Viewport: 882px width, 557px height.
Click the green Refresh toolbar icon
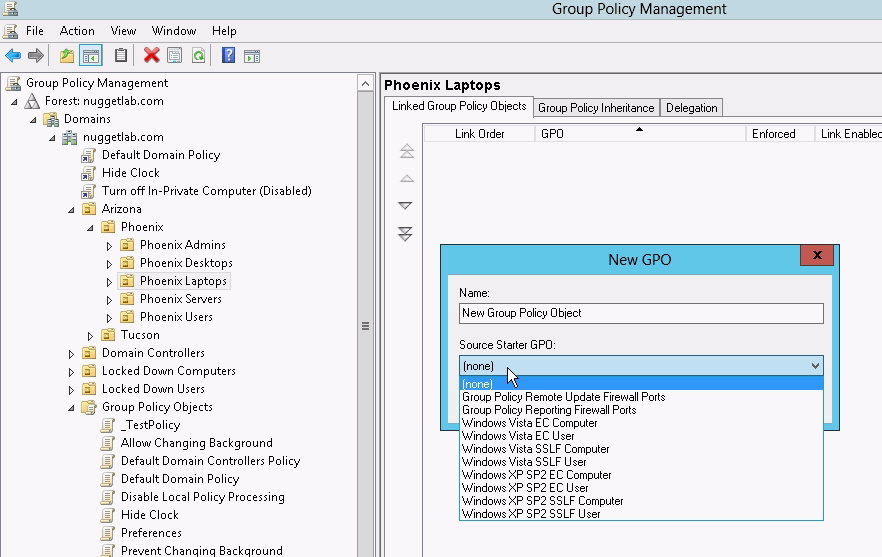pos(199,56)
